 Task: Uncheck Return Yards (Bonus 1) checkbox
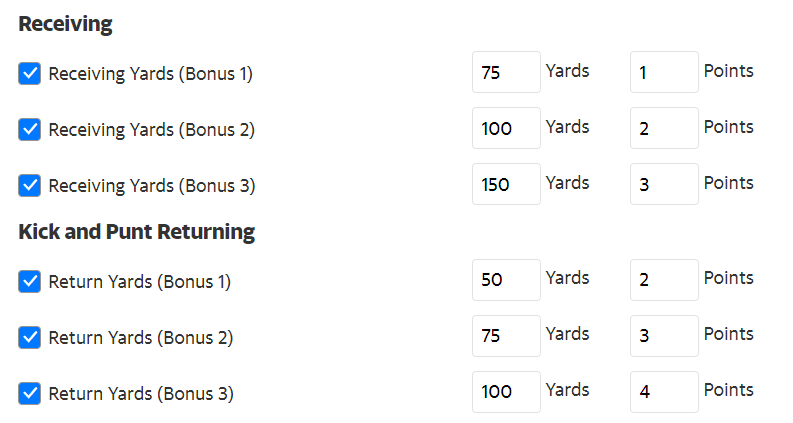[30, 282]
